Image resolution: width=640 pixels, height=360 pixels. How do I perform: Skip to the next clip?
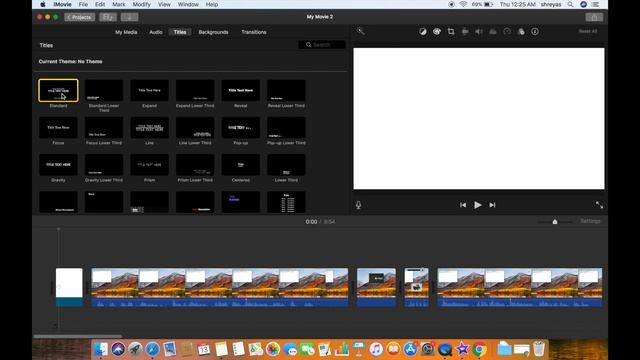(x=492, y=205)
